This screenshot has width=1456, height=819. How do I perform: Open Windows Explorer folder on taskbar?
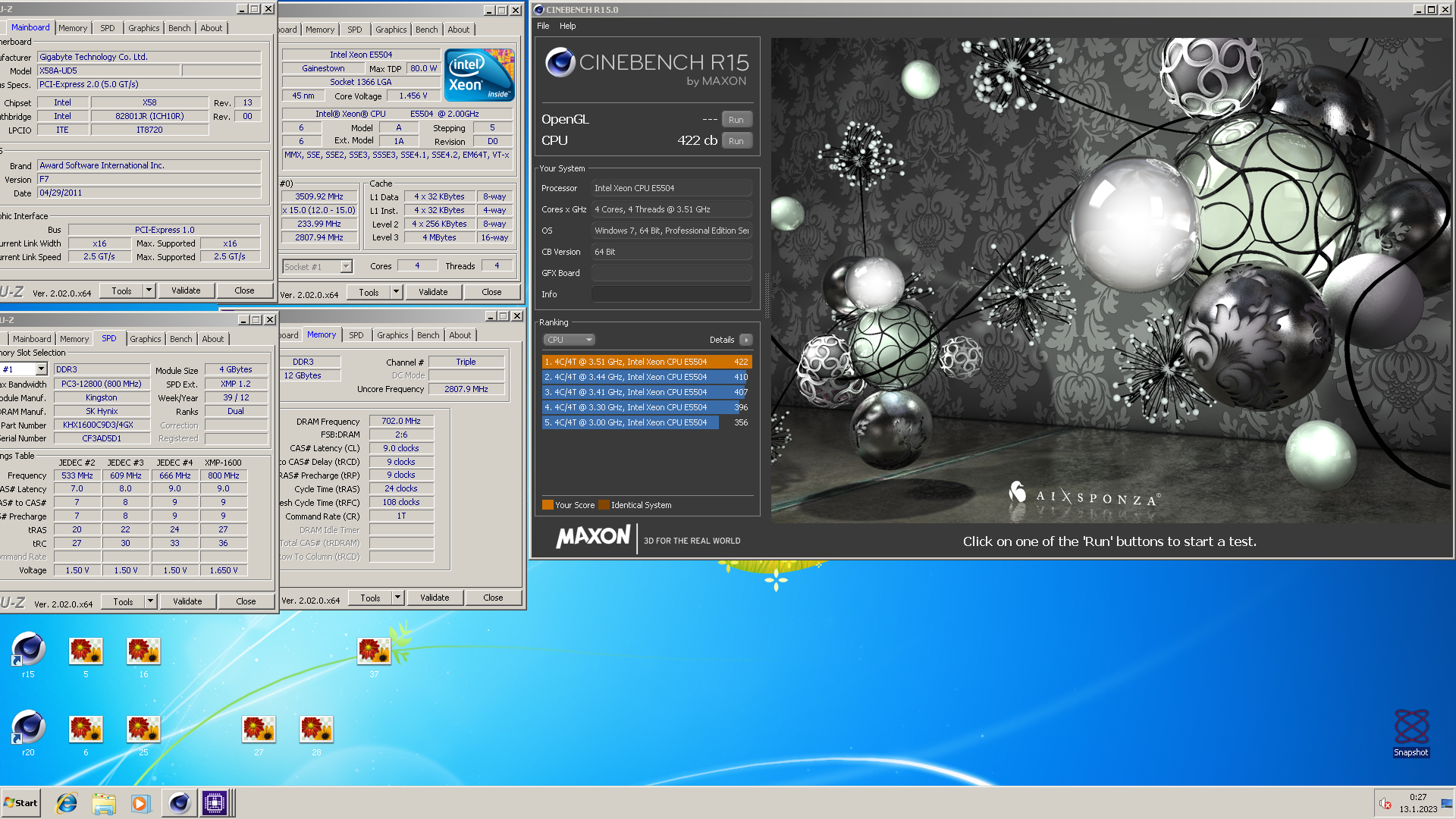pyautogui.click(x=104, y=803)
